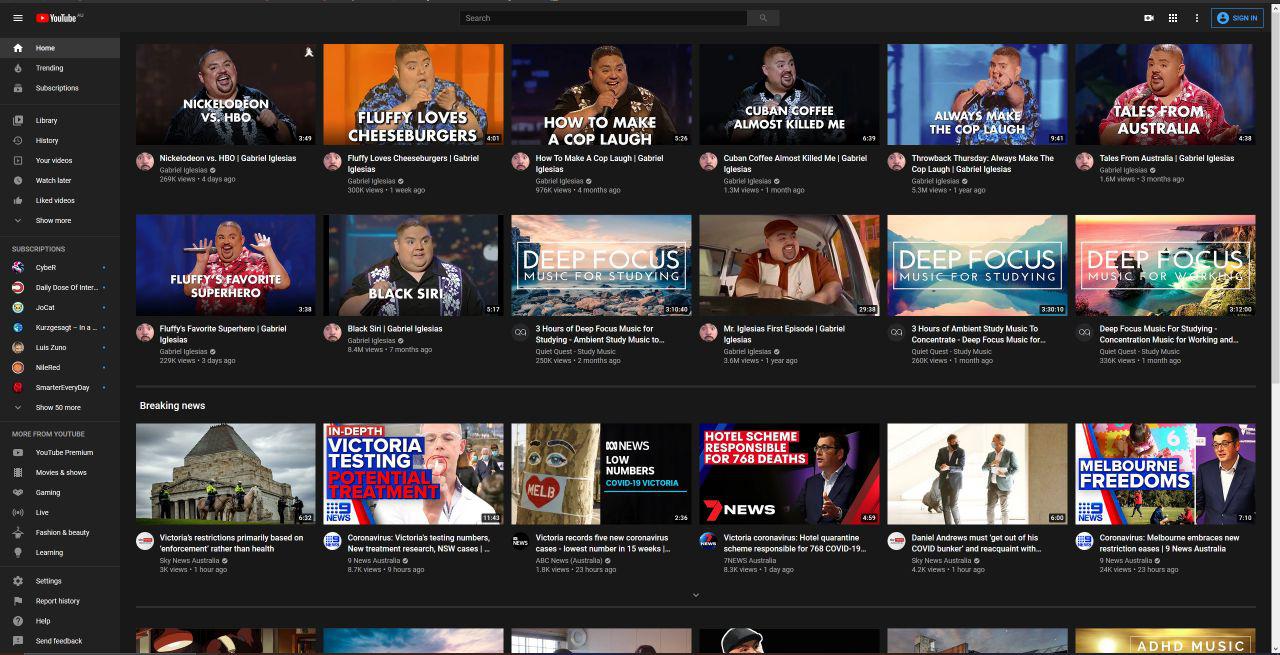
Task: Play Mr. Iglesias First Episode thumbnail
Action: (789, 265)
